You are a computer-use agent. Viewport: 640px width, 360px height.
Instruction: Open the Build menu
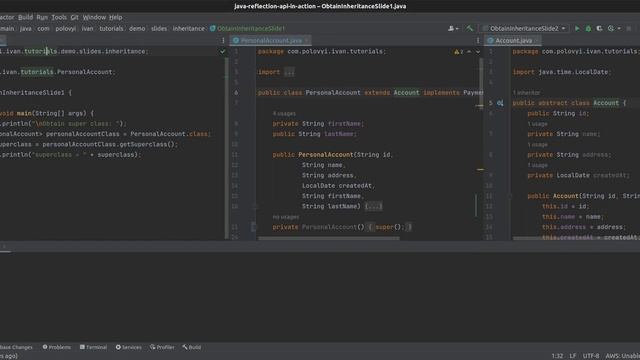click(25, 17)
